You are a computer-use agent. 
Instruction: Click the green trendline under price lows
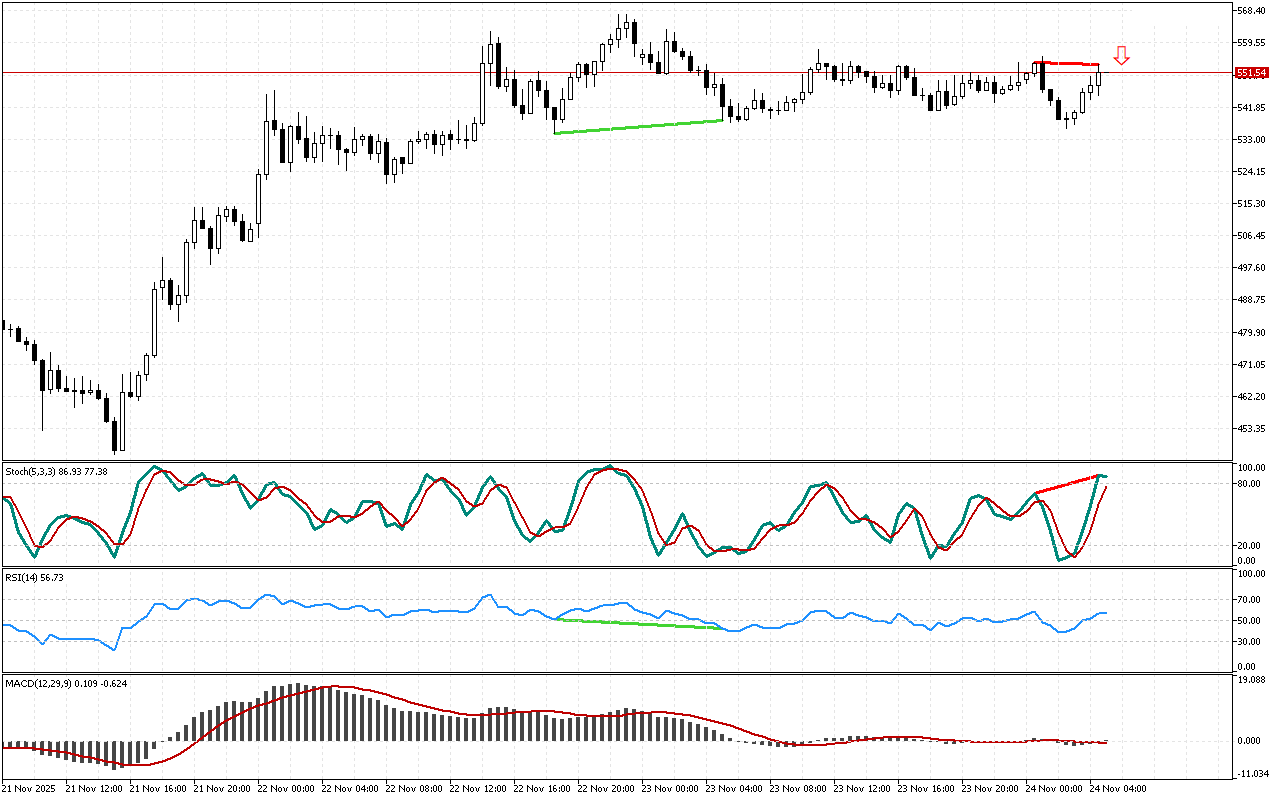click(x=638, y=126)
